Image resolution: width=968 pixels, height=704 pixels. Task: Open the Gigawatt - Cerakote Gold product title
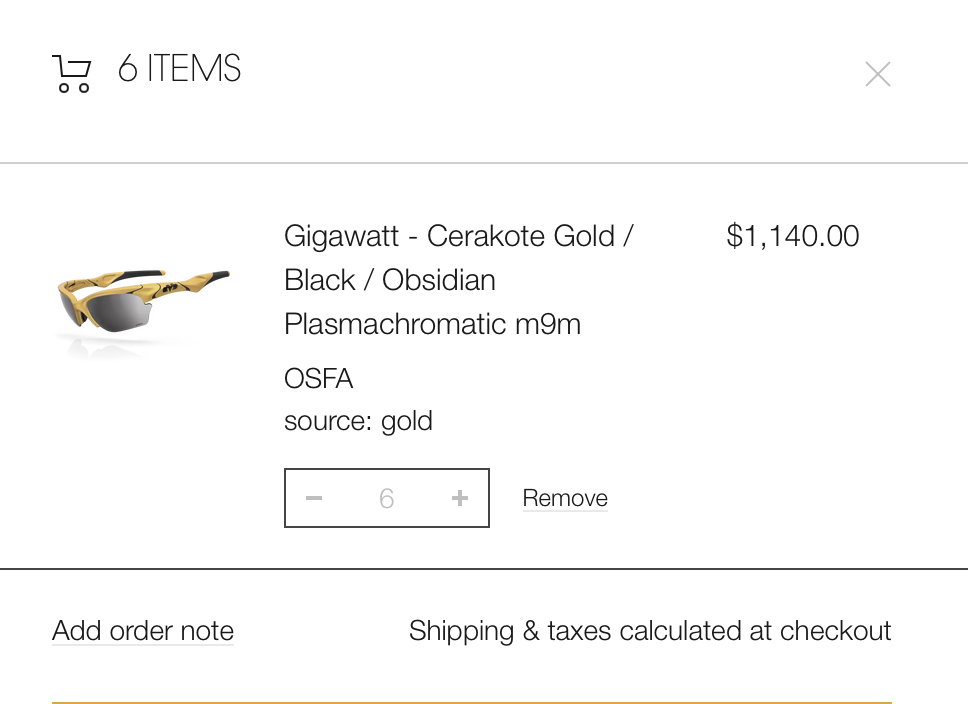pos(458,236)
